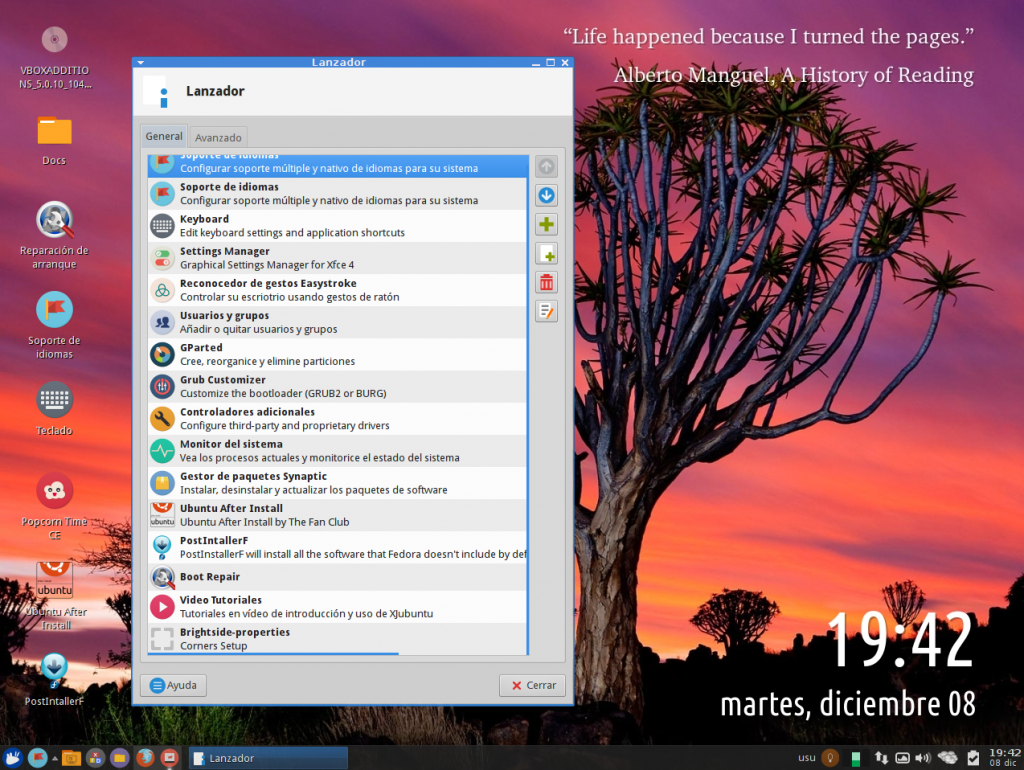1024x770 pixels.
Task: Open purple file manager panel launcher
Action: pyautogui.click(x=119, y=758)
